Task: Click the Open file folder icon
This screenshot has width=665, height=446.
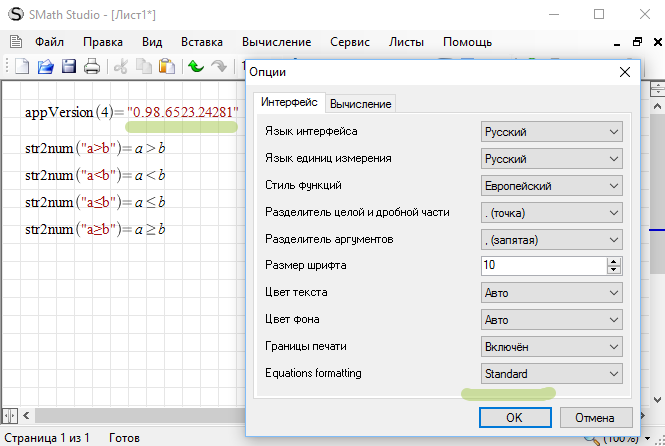Action: coord(45,67)
